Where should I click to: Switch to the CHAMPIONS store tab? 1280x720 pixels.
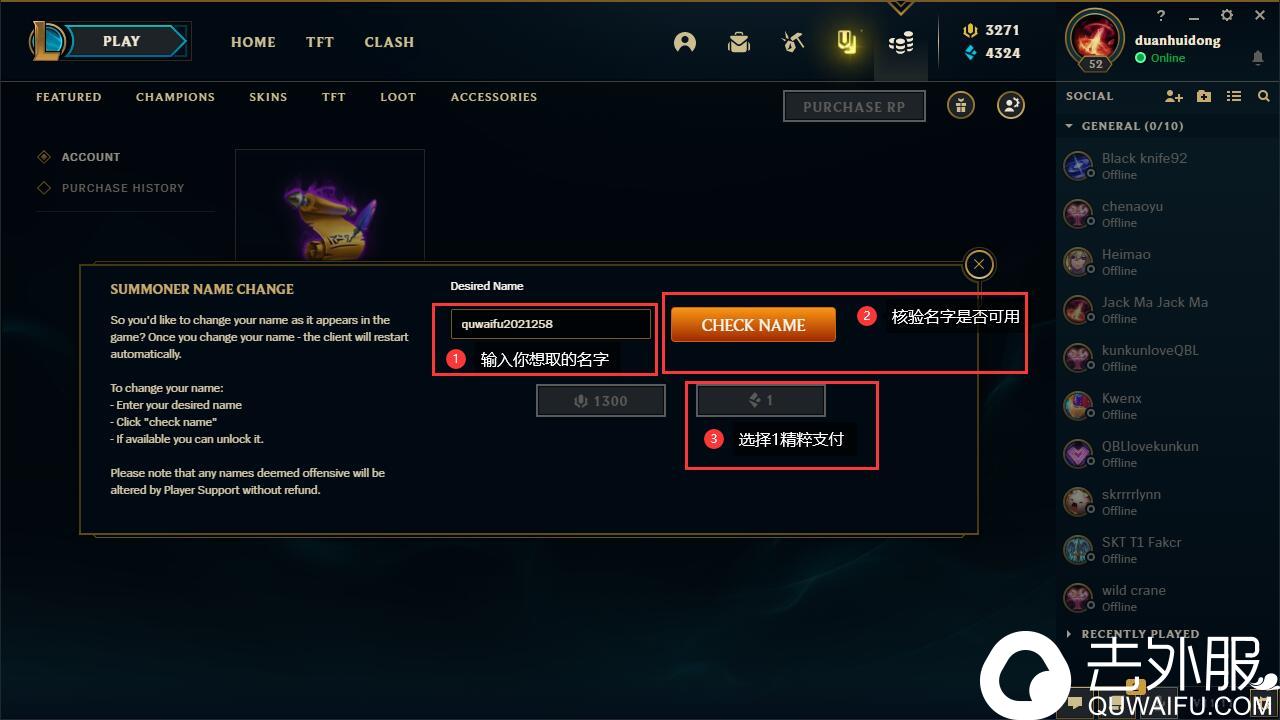pos(175,97)
